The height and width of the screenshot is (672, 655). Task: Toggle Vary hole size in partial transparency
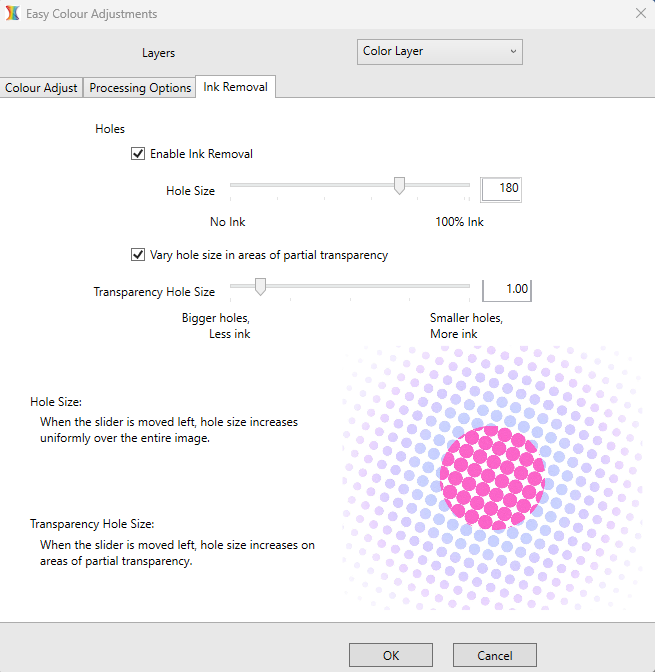[x=138, y=255]
